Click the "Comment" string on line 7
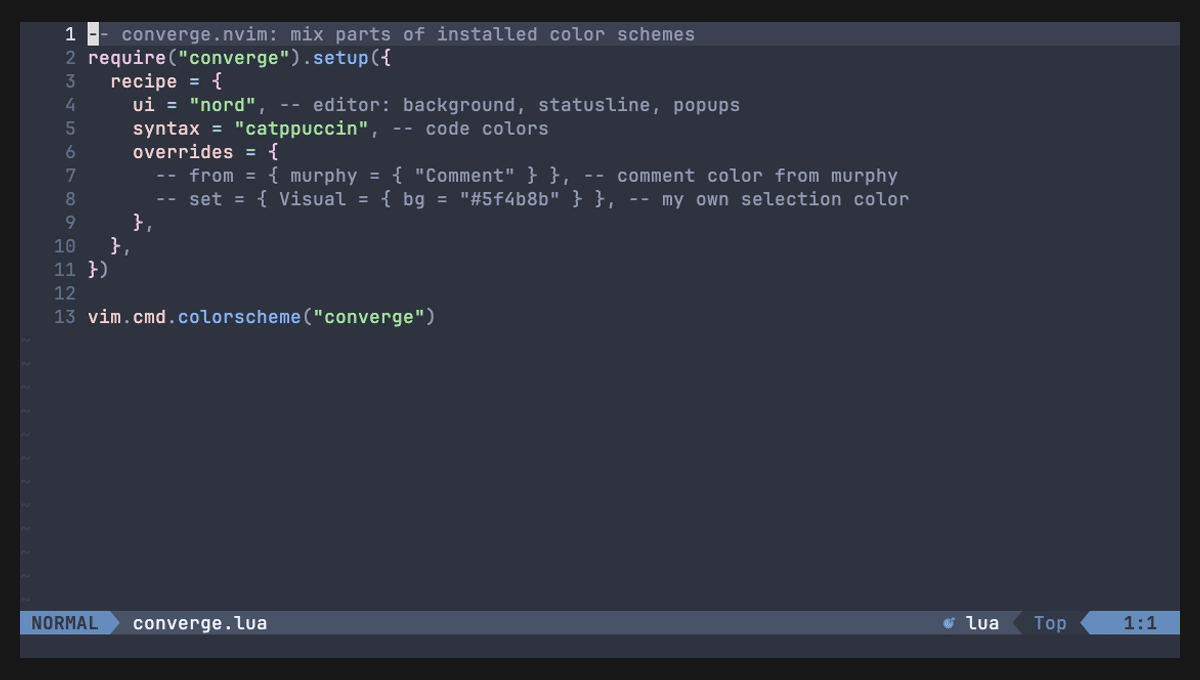 tap(464, 175)
